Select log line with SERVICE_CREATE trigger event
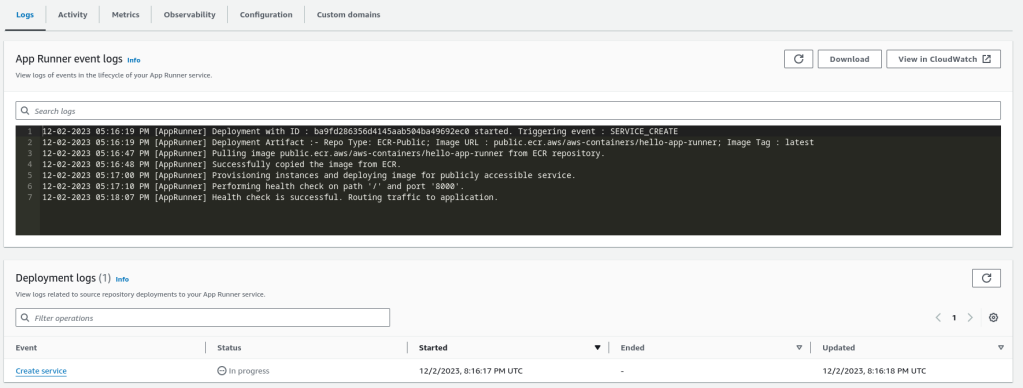The image size is (1023, 388). [x=360, y=131]
